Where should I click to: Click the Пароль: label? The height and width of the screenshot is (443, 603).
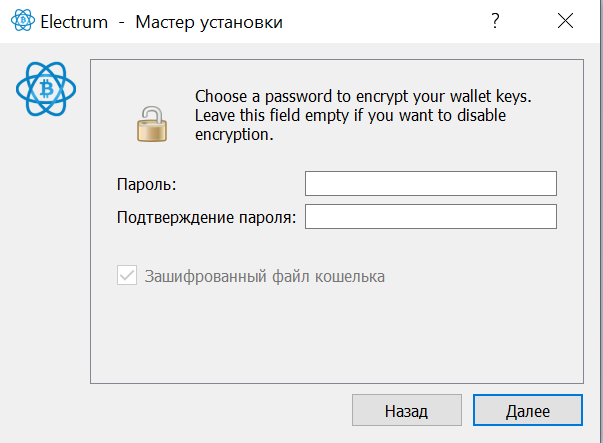[147, 184]
